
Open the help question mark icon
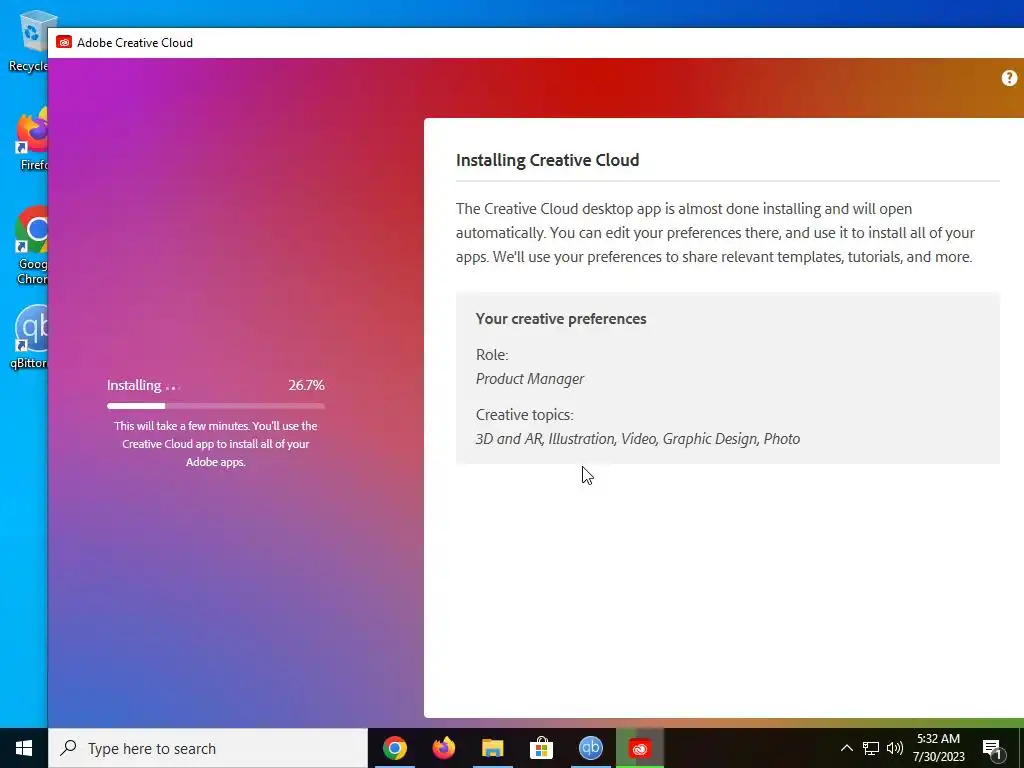pyautogui.click(x=1009, y=78)
